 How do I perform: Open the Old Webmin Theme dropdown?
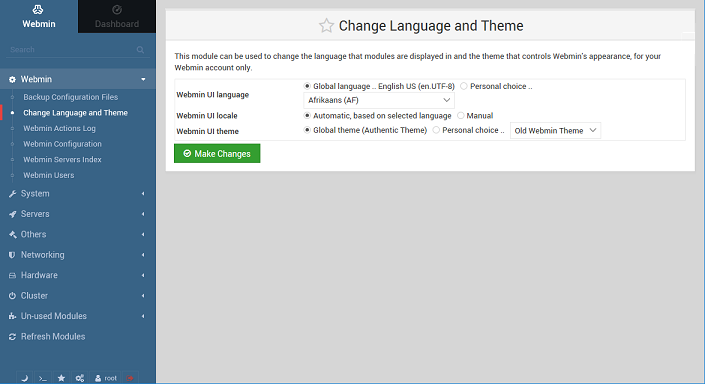coord(555,130)
